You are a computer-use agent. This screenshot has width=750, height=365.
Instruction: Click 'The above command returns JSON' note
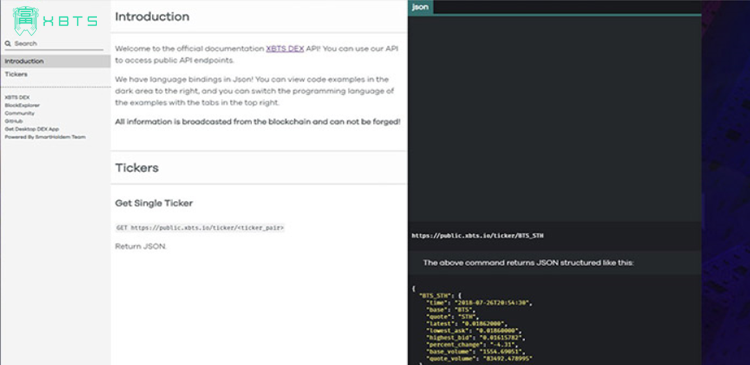[529, 263]
